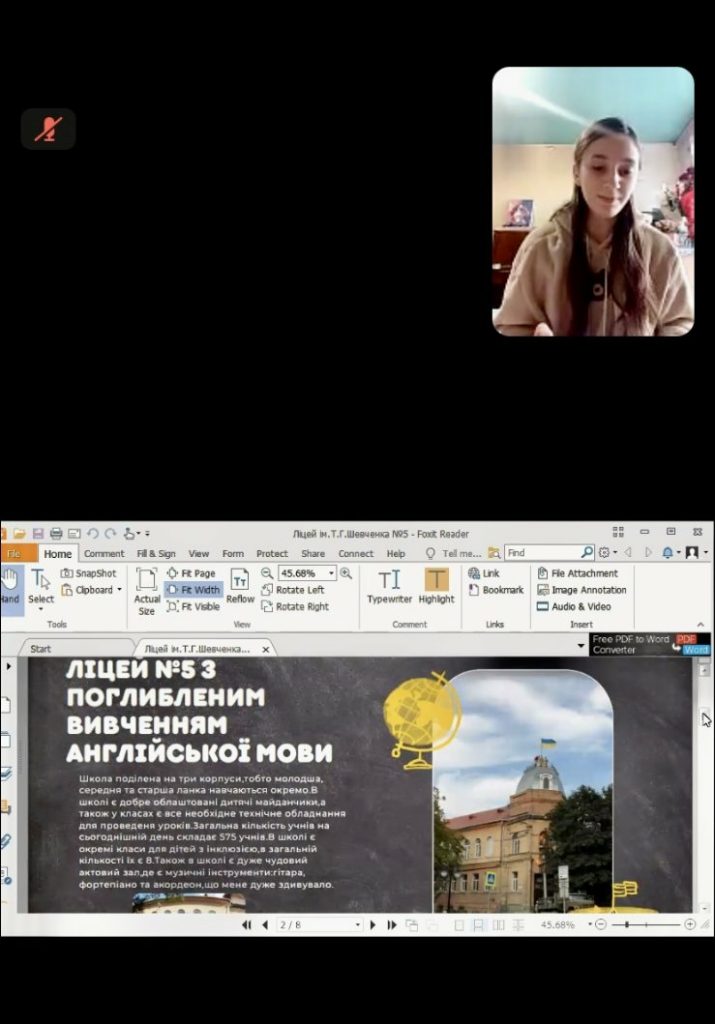Screen dimensions: 715x1024
Task: Enable Reflow view mode
Action: tap(240, 585)
